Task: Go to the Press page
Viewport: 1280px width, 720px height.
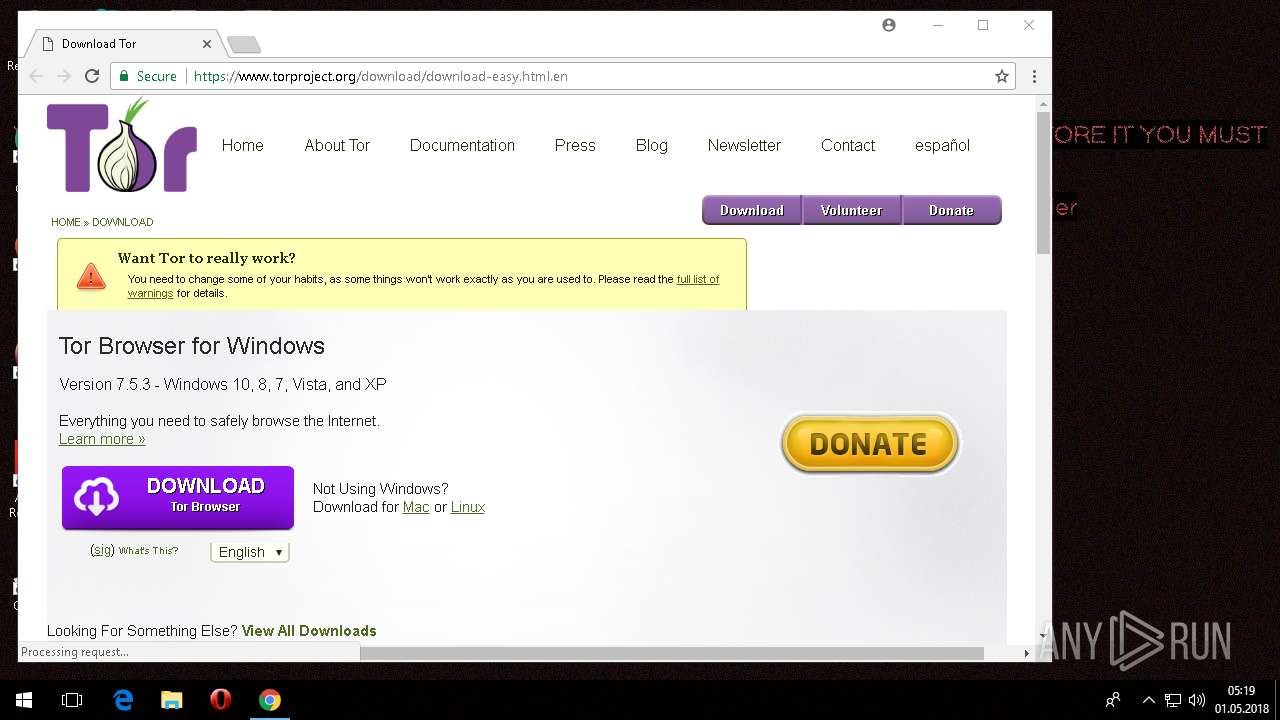Action: coord(575,145)
